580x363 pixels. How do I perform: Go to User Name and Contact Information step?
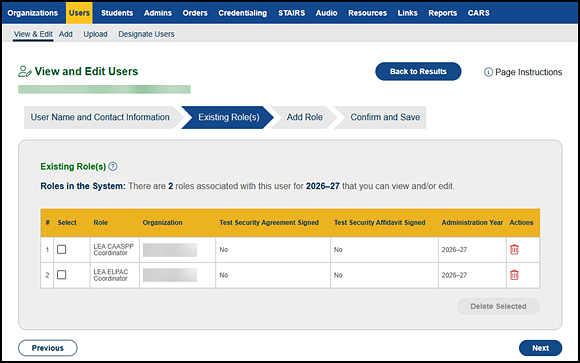pyautogui.click(x=100, y=117)
